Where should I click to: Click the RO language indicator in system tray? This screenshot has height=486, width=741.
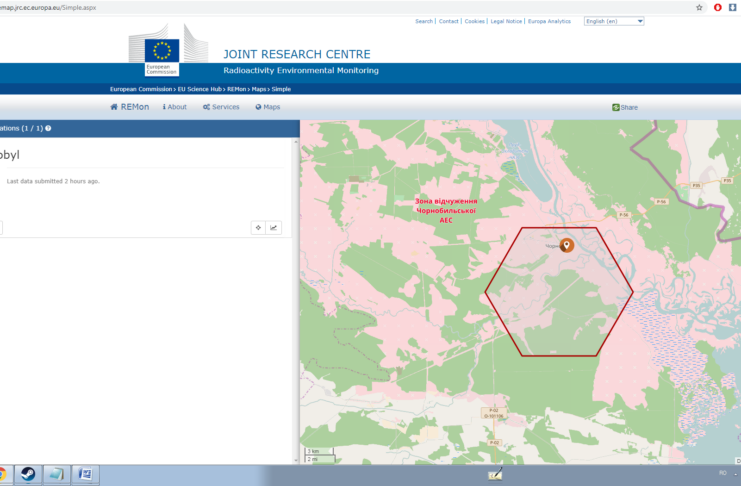(723, 473)
